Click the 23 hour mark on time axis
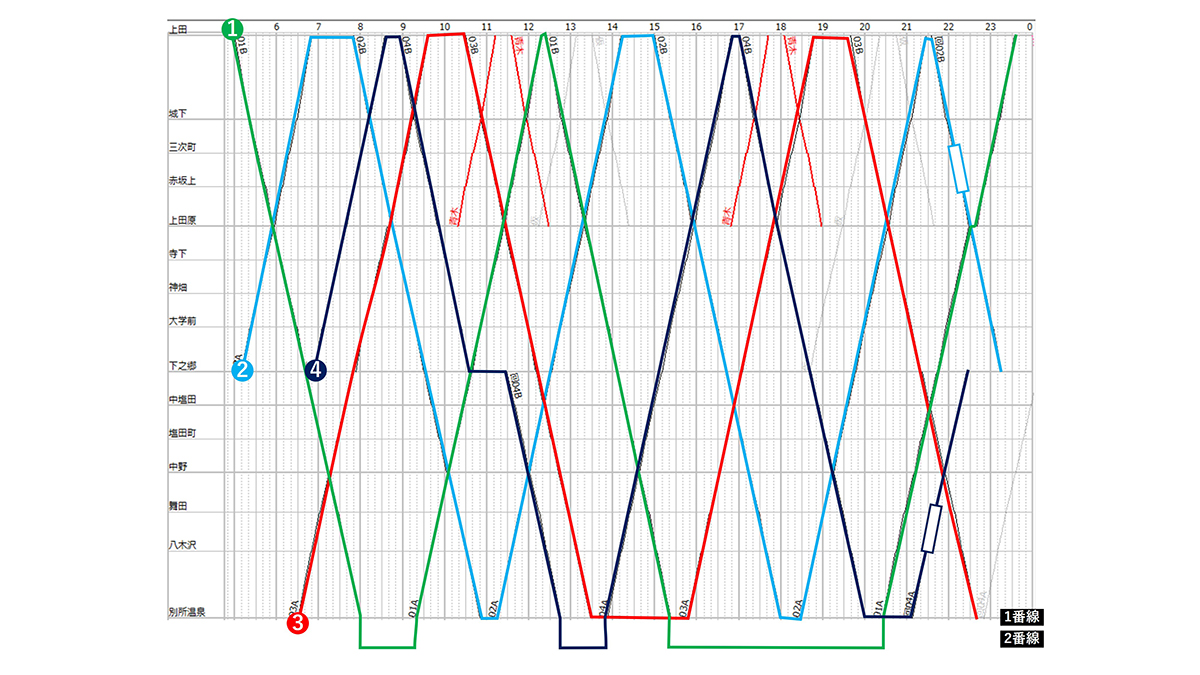The width and height of the screenshot is (1200, 675). [x=989, y=25]
